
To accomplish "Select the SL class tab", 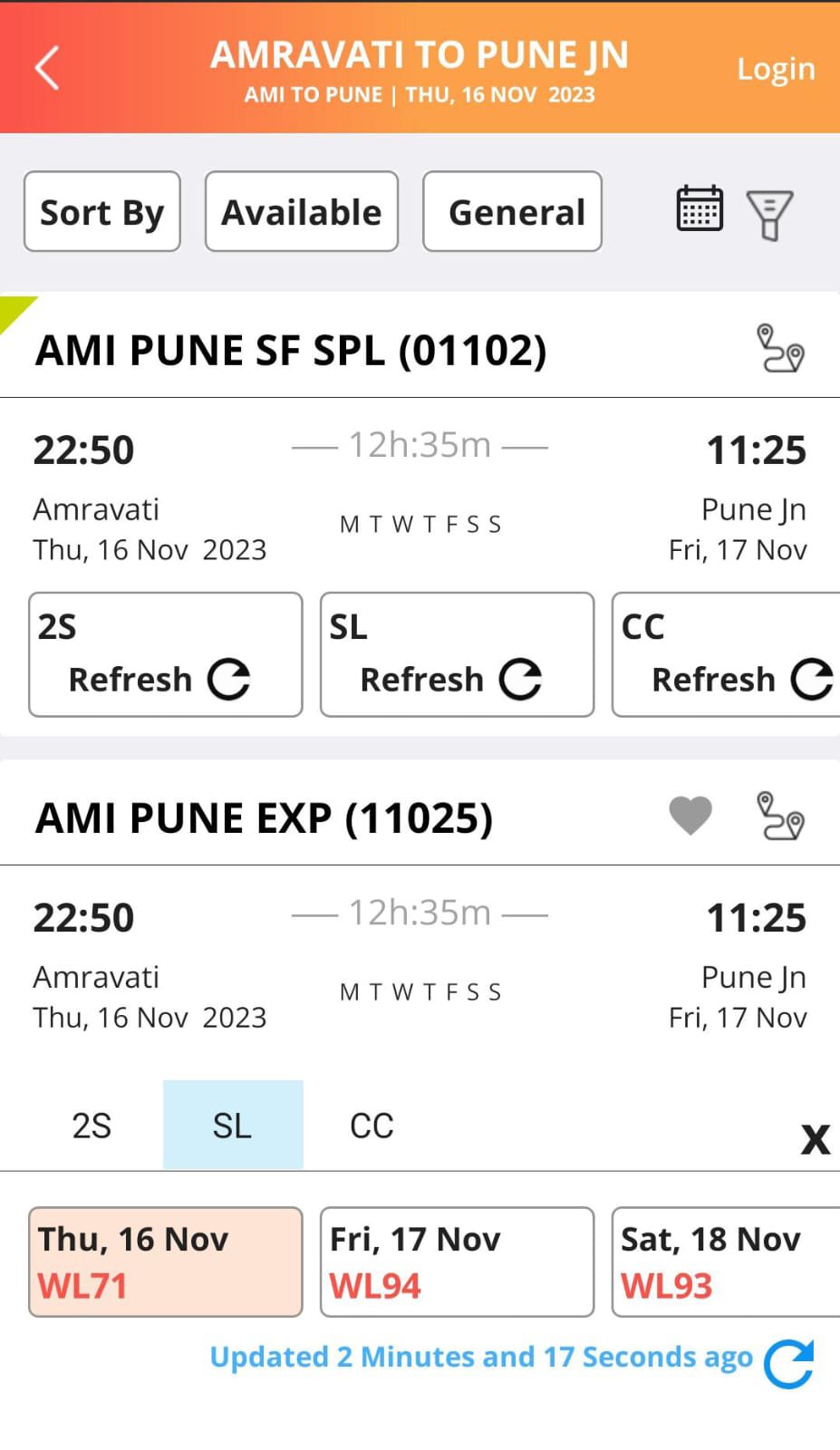I will [233, 1126].
